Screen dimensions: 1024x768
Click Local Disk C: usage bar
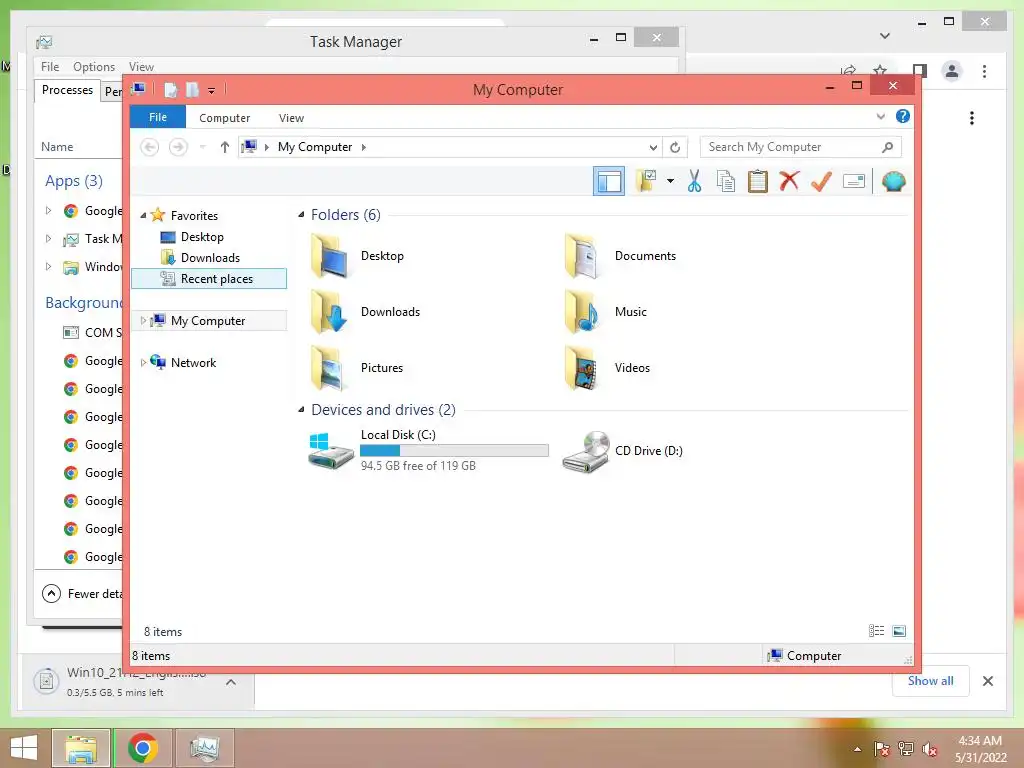[x=454, y=451]
